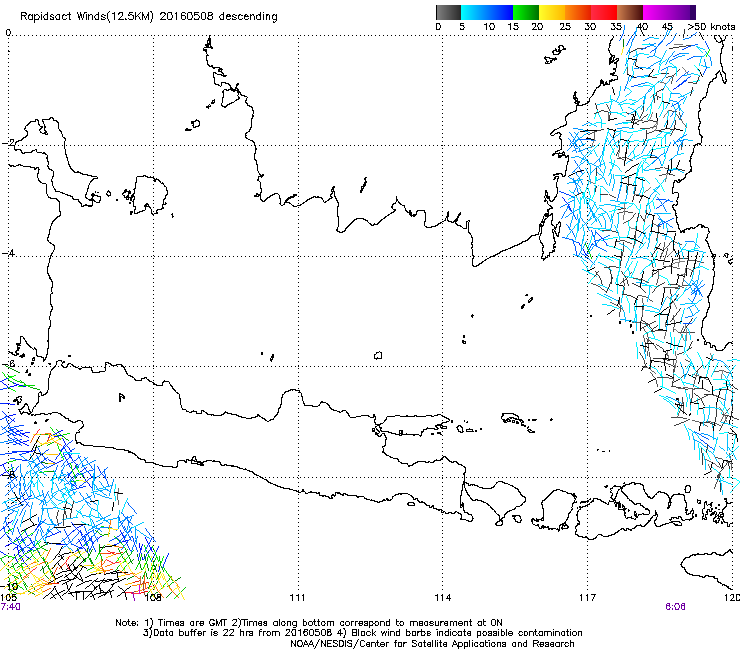This screenshot has width=740, height=650.
Task: Click the red 30-35 knots color segment
Action: 604,12
